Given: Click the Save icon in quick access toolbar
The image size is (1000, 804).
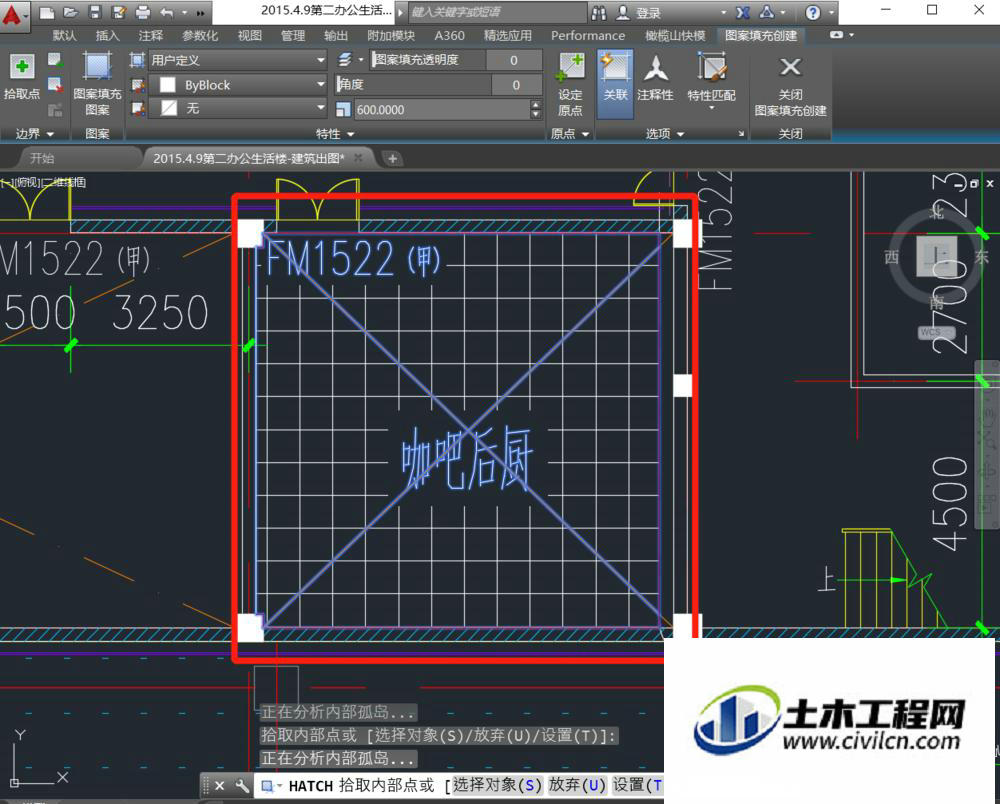Looking at the screenshot, I should (94, 12).
